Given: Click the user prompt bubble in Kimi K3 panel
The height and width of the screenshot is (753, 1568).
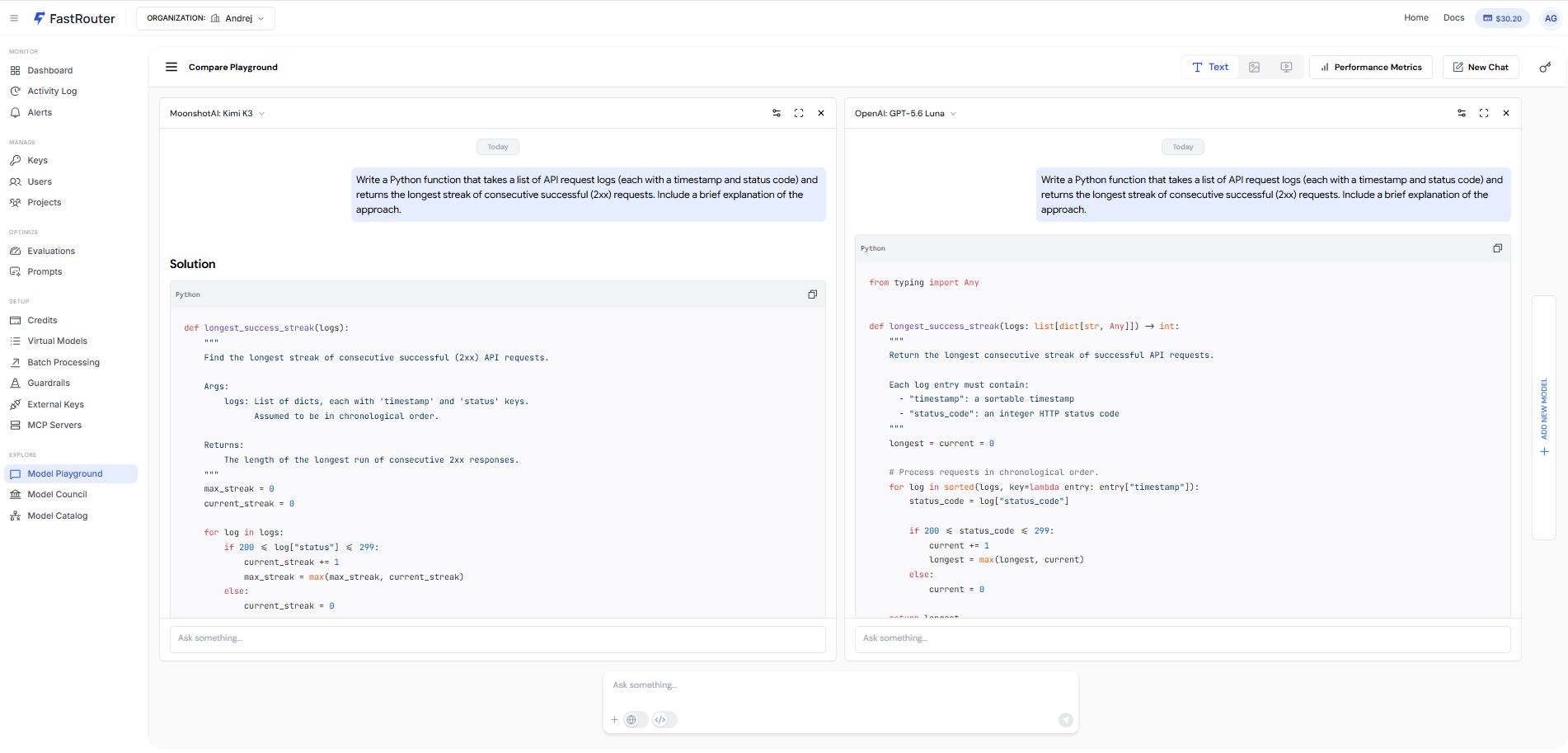Looking at the screenshot, I should pos(588,195).
